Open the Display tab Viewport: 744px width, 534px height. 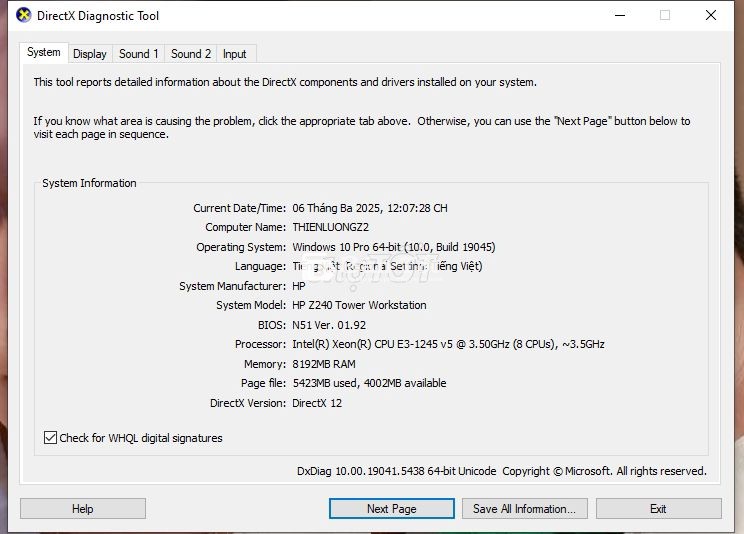click(90, 54)
